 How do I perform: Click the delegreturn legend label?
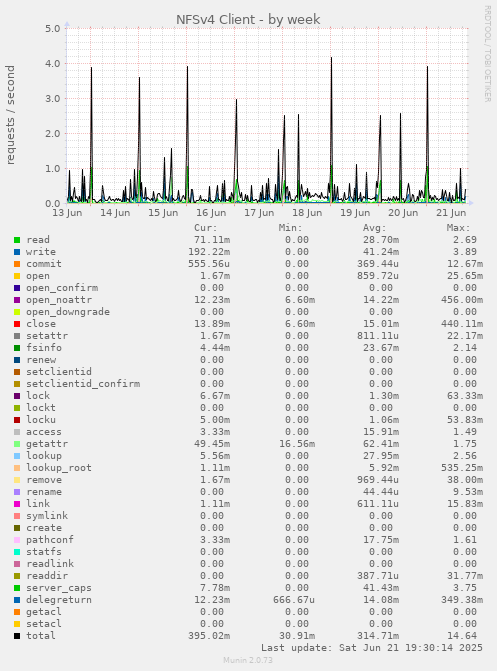pos(59,600)
